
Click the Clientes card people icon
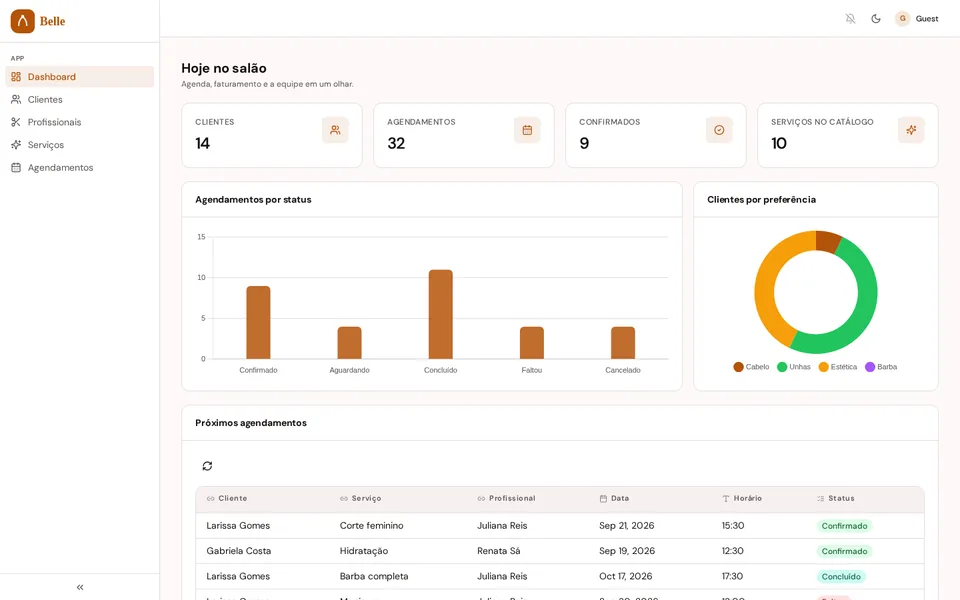[336, 130]
